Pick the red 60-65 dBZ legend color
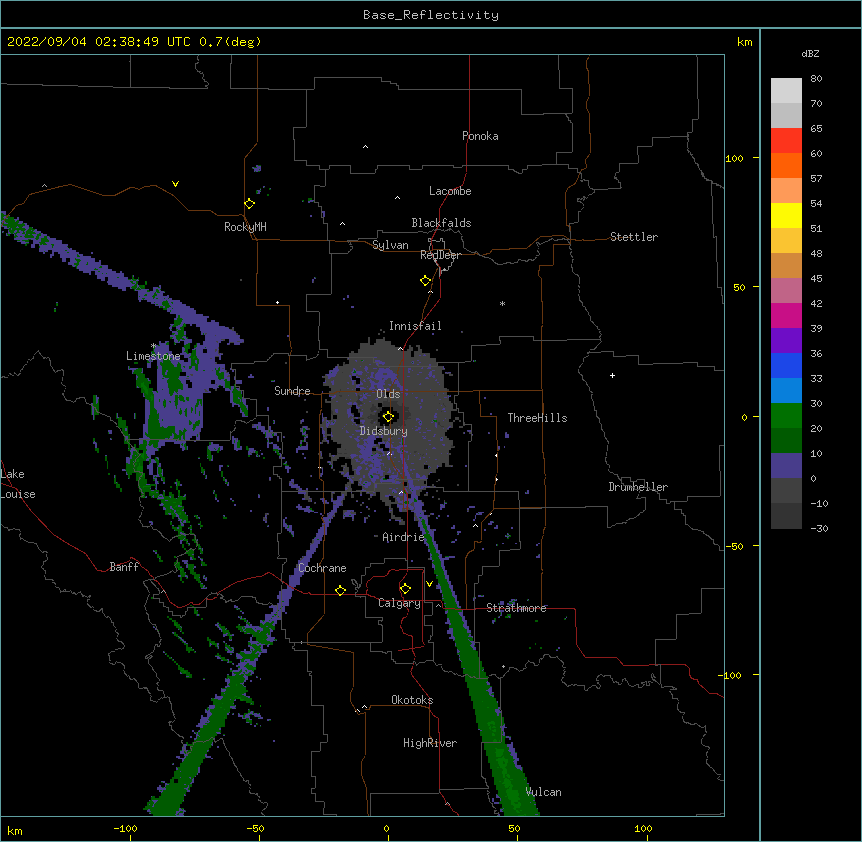This screenshot has width=862, height=842. click(x=786, y=140)
